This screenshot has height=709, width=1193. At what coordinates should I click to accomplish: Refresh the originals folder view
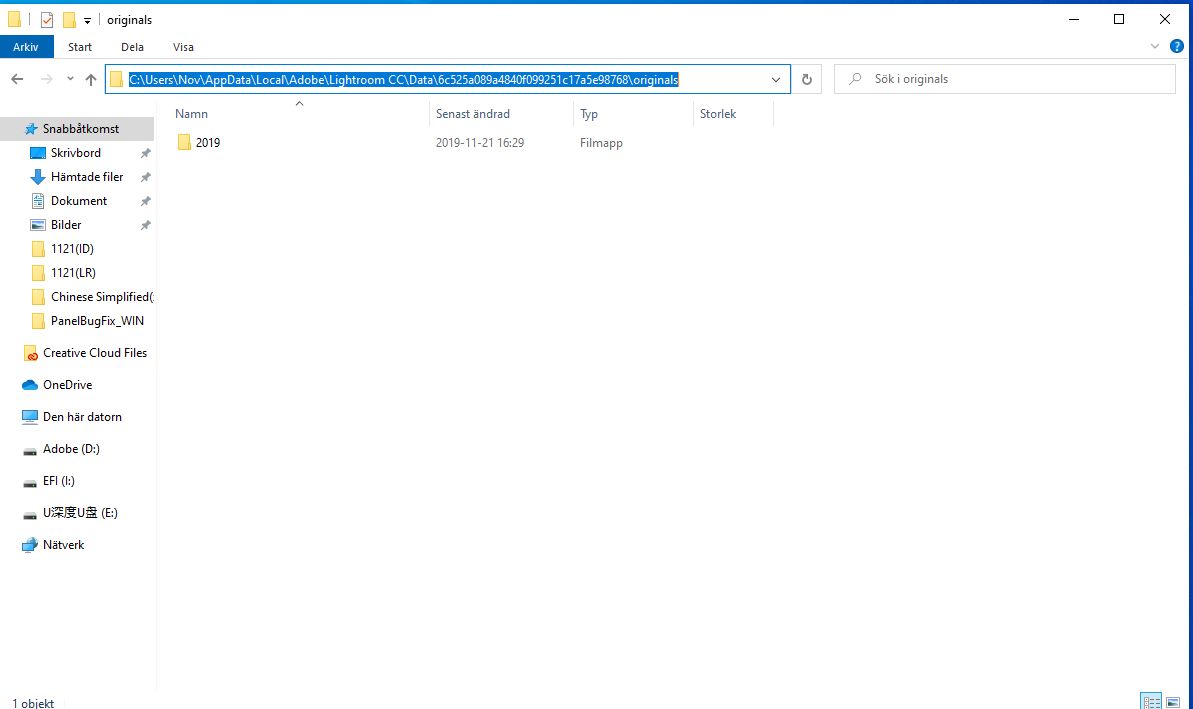tap(806, 79)
